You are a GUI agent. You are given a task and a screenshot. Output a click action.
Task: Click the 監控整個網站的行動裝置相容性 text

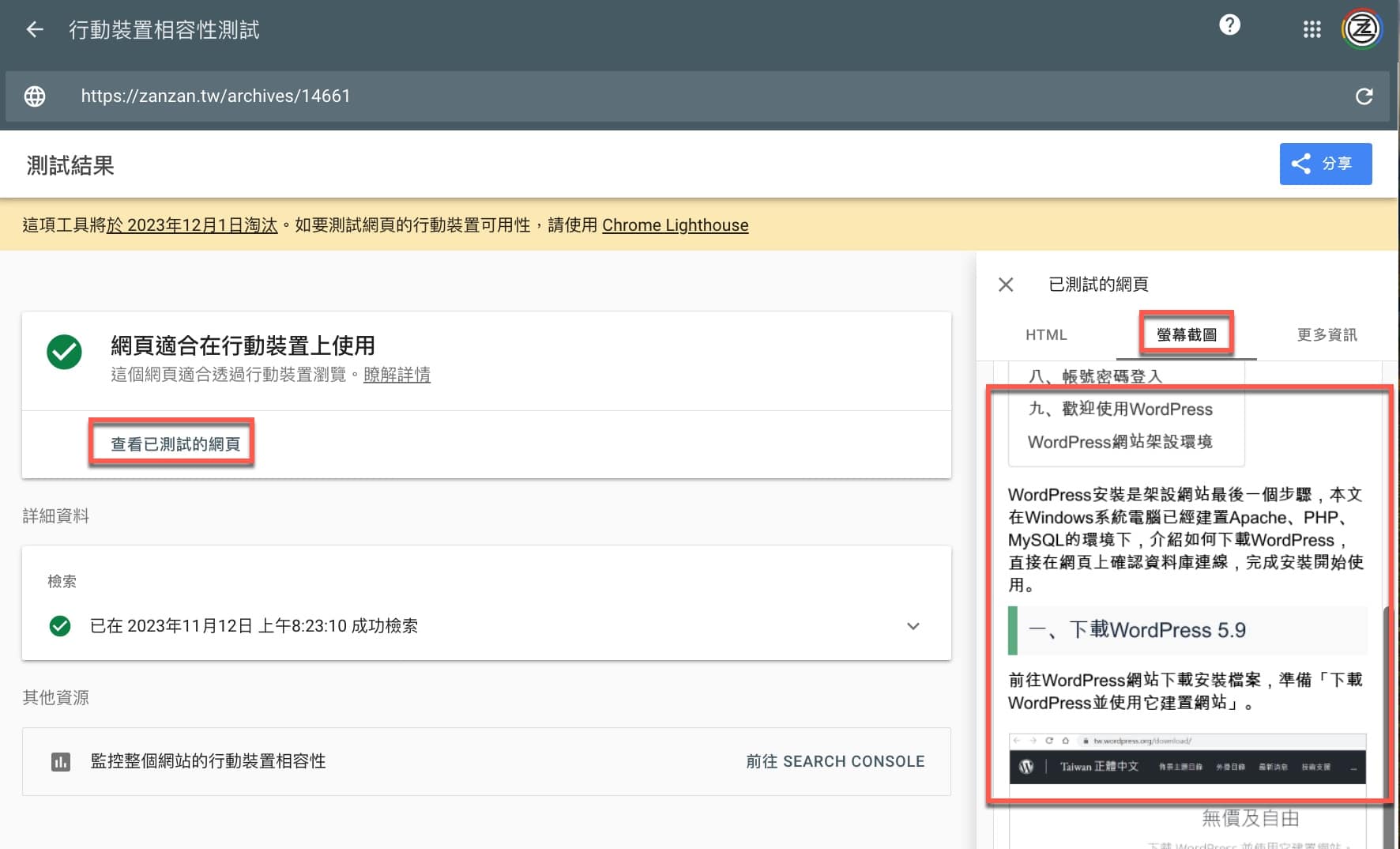pyautogui.click(x=208, y=761)
